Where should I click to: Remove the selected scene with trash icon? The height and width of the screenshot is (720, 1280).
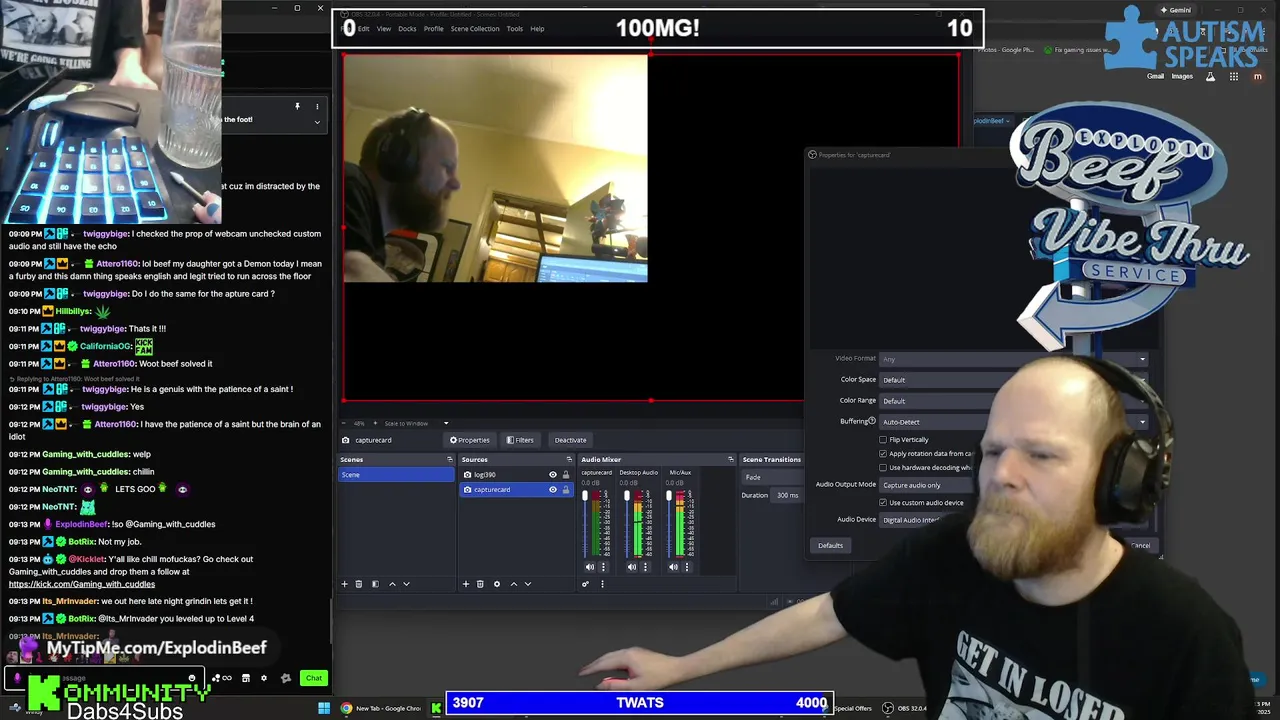click(359, 584)
